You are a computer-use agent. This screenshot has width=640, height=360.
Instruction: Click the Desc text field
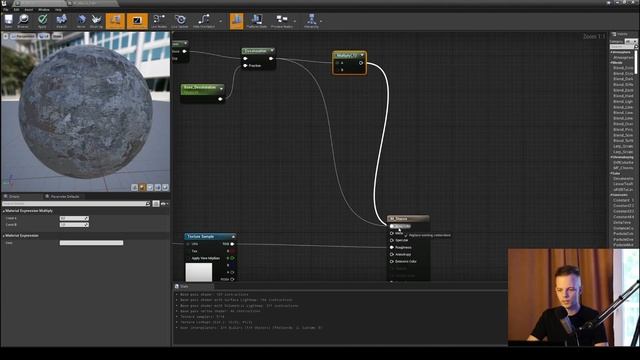[x=91, y=243]
